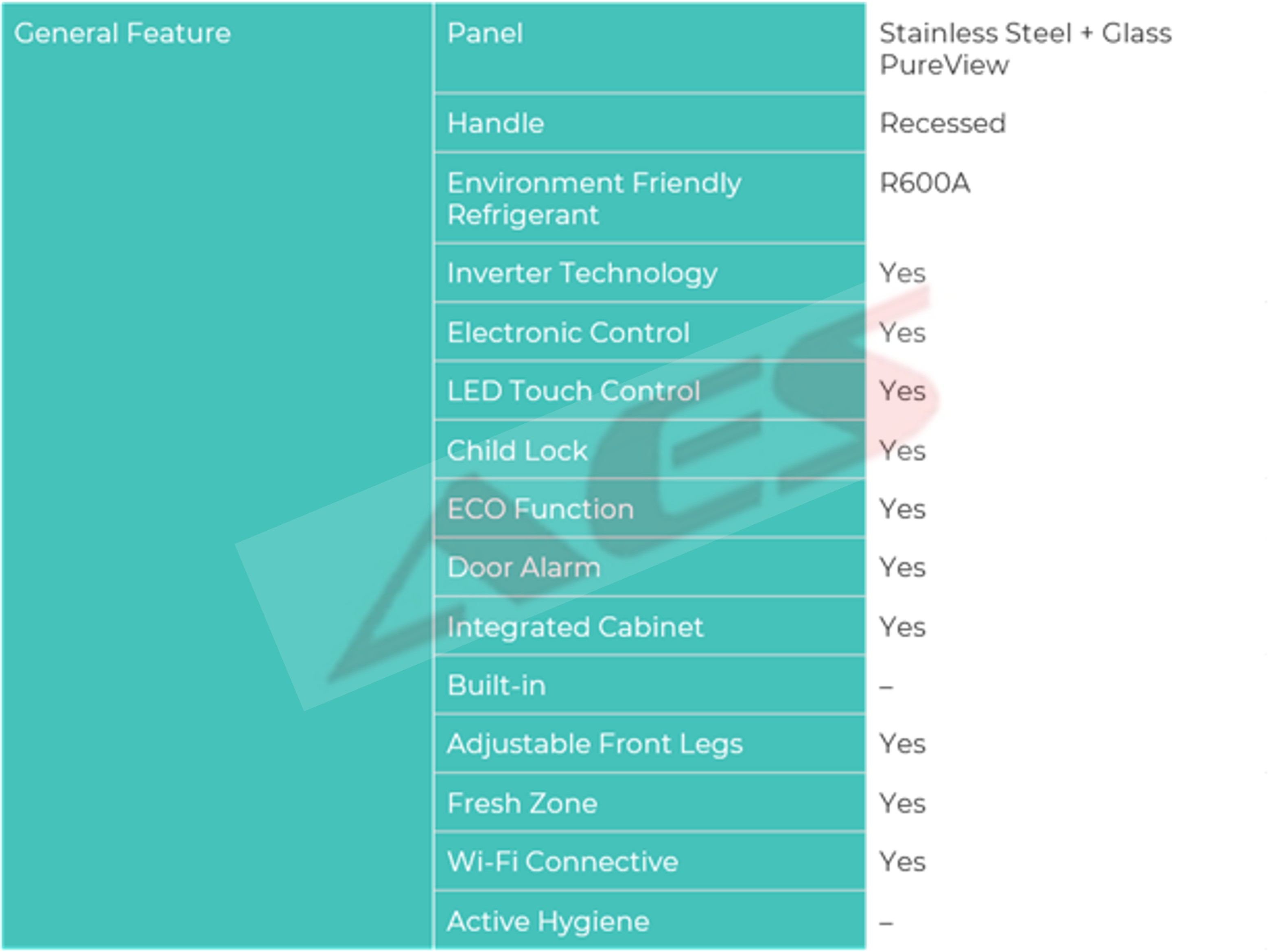The height and width of the screenshot is (952, 1269).
Task: Click the ECO Function label
Action: pos(540,509)
